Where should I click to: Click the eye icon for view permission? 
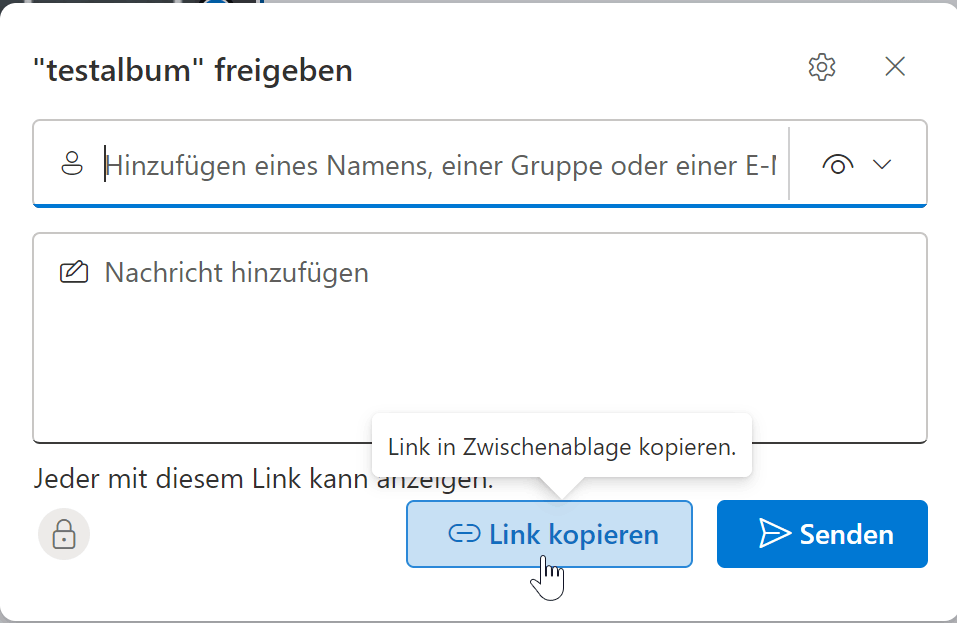coord(838,165)
